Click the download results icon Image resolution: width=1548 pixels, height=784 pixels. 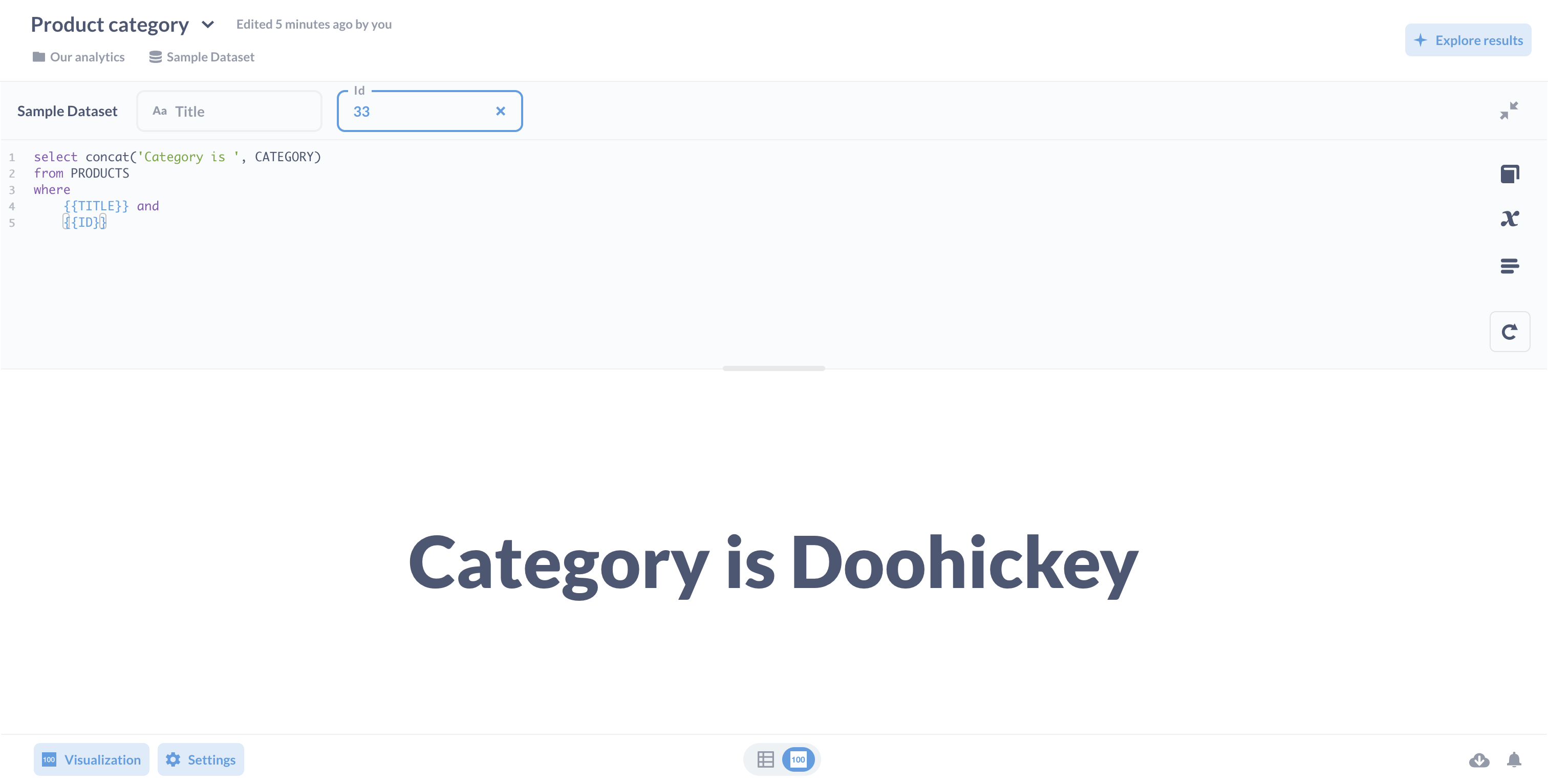coord(1480,759)
